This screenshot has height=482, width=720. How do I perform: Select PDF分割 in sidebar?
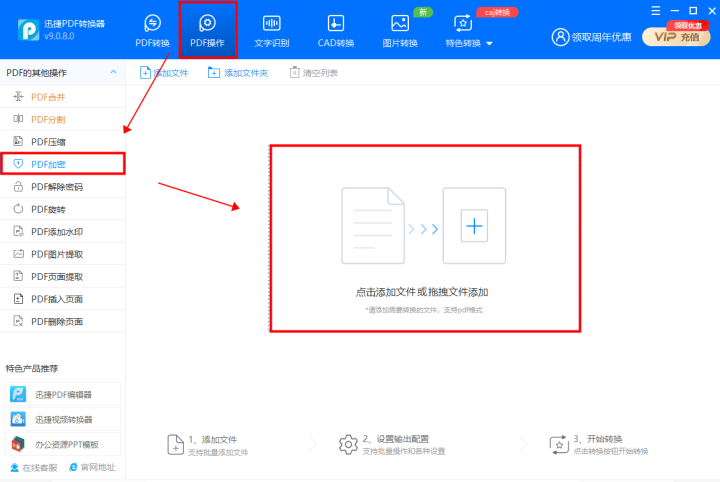point(62,119)
